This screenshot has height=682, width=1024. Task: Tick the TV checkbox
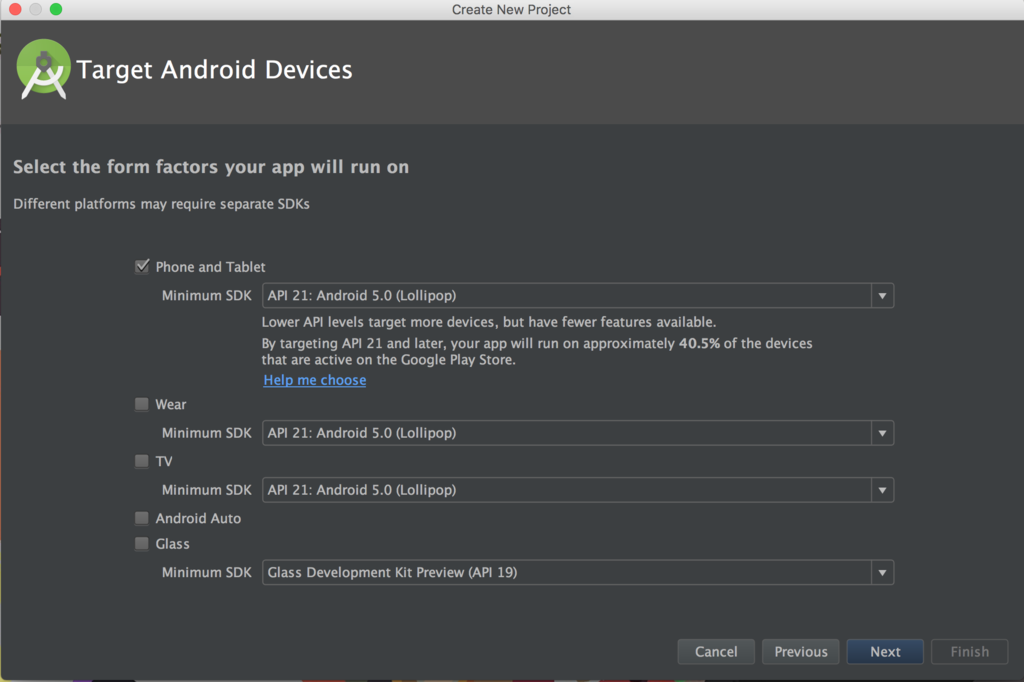[x=142, y=461]
